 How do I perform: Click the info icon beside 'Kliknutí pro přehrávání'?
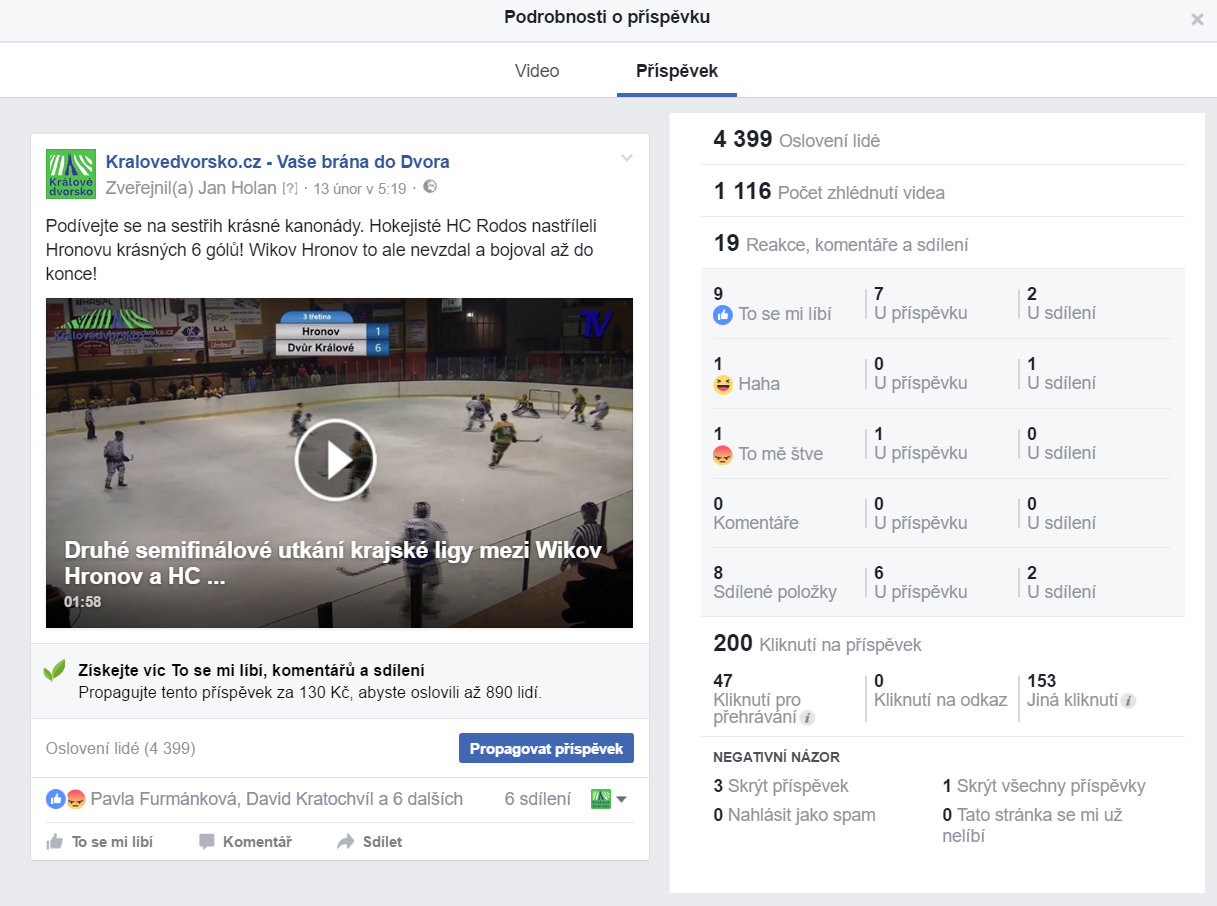pyautogui.click(x=807, y=718)
